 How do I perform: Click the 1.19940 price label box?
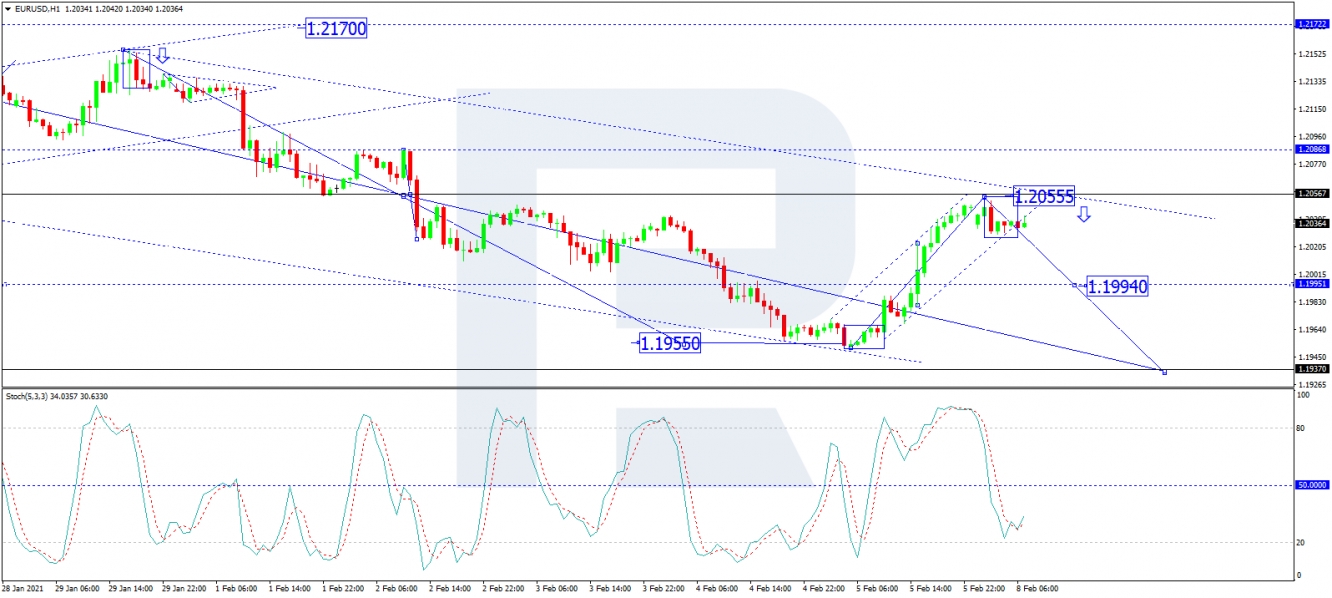coord(1117,287)
